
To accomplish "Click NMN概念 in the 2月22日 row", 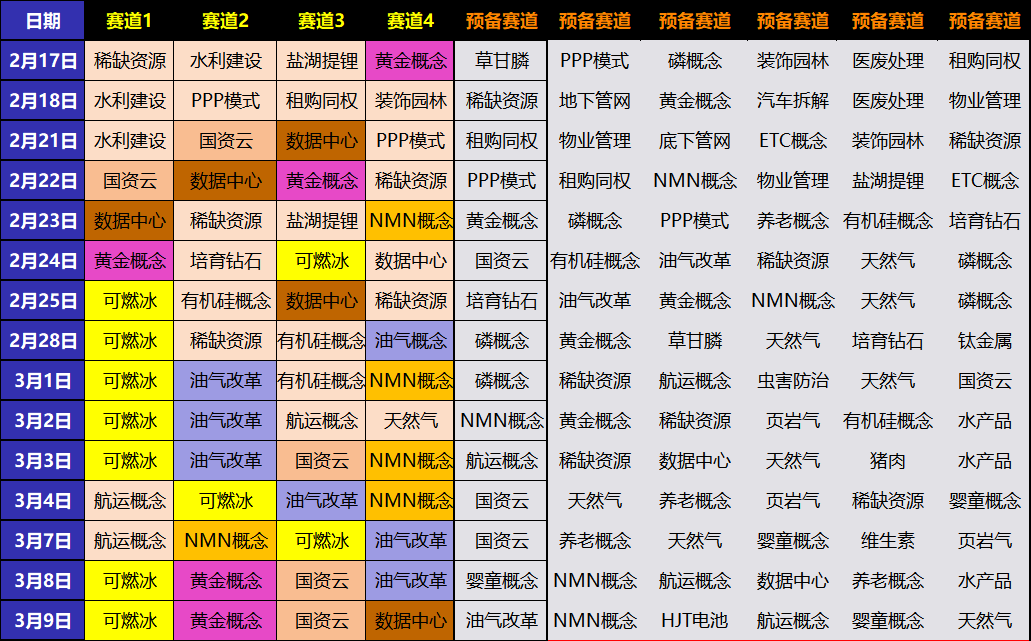I will [694, 181].
